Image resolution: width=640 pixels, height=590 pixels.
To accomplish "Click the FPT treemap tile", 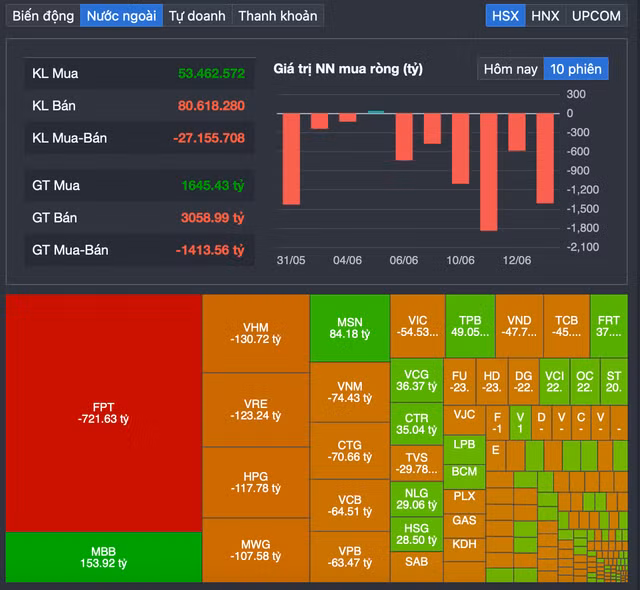I will click(x=104, y=413).
